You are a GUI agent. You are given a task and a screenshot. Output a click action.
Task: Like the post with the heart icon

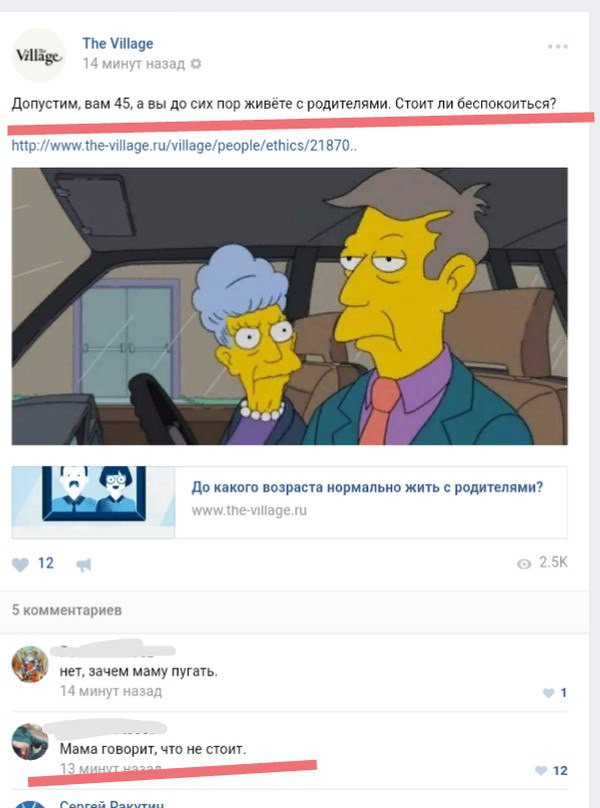21,565
